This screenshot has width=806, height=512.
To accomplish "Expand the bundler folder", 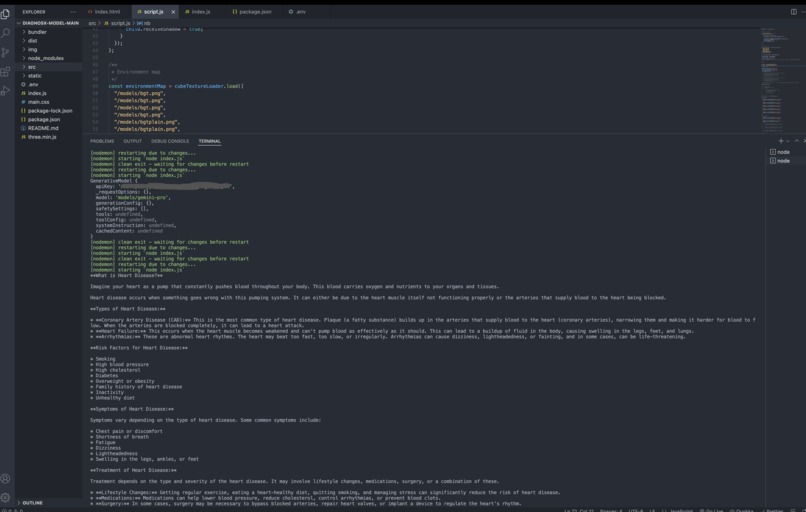I will 49,32.
